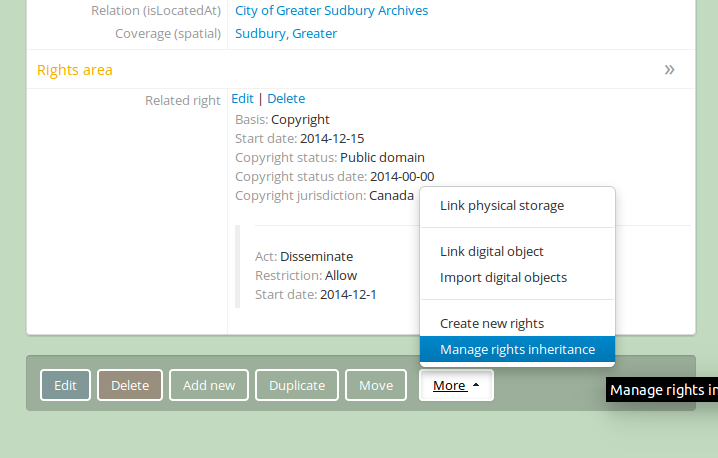Viewport: 718px width, 458px height.
Task: Click the Delete link for Related right
Action: (286, 99)
